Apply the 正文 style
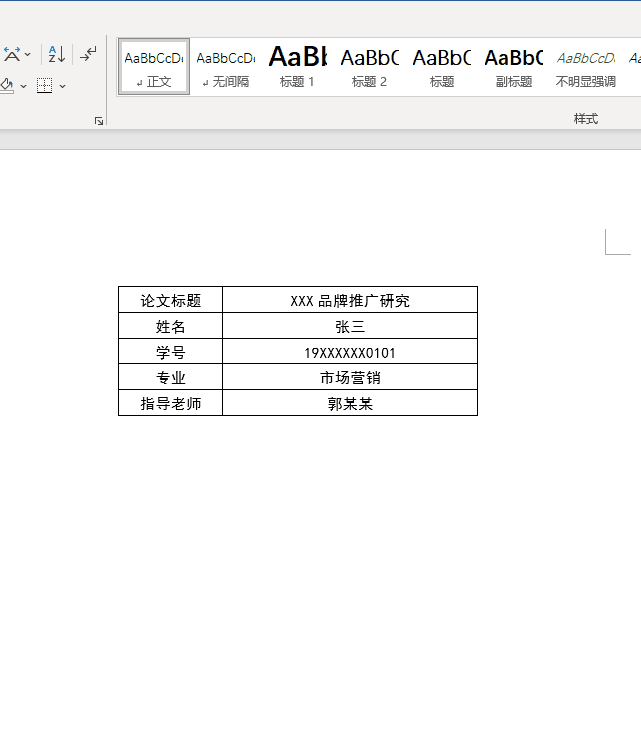The image size is (641, 730). click(154, 67)
